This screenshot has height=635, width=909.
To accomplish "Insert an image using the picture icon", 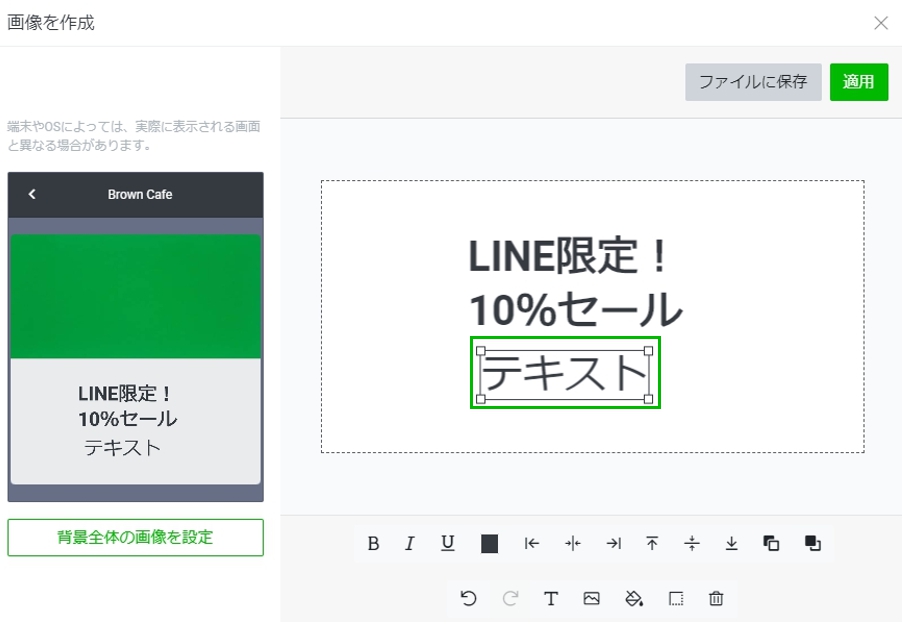I will 592,599.
